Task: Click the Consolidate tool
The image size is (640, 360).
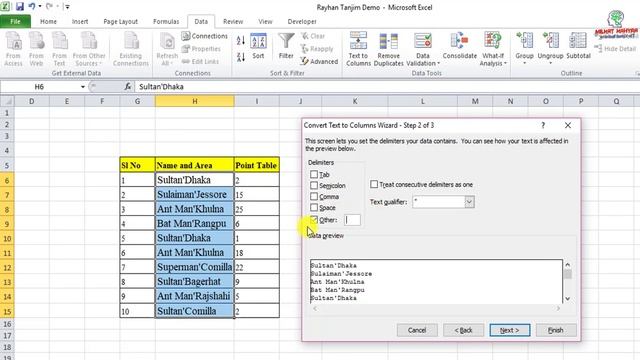Action: point(460,46)
